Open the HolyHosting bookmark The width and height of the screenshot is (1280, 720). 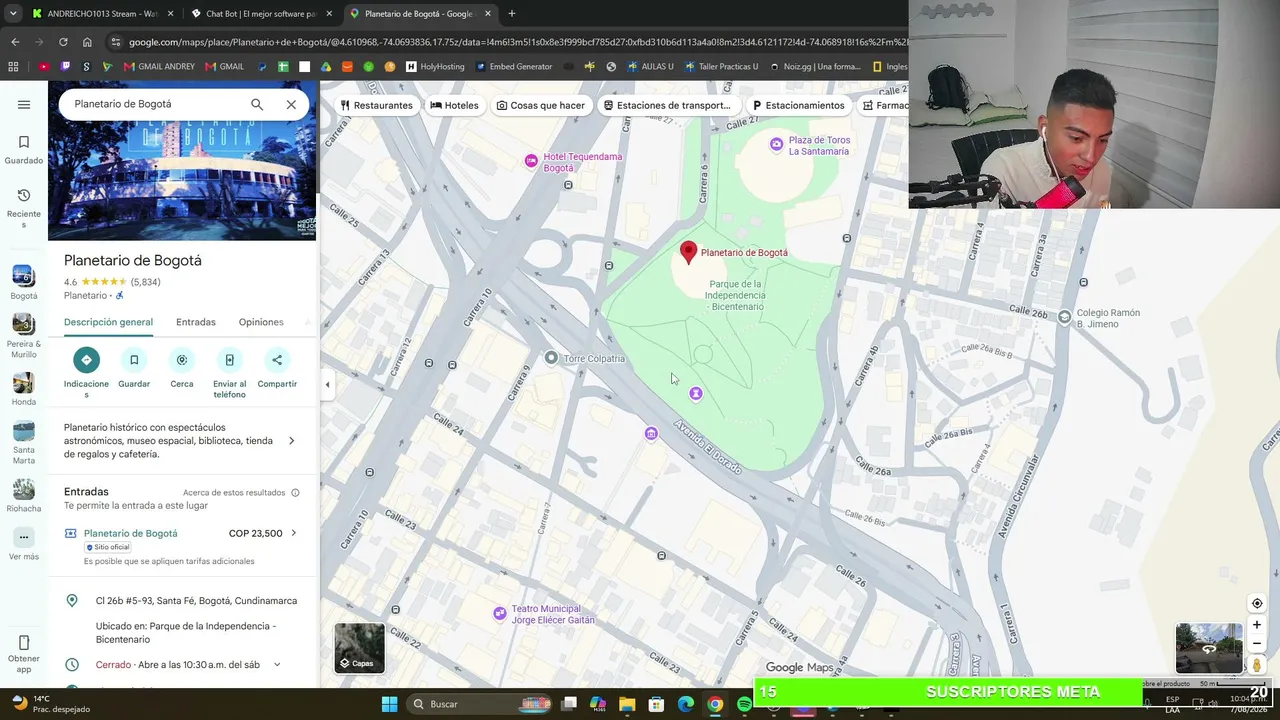(x=435, y=67)
